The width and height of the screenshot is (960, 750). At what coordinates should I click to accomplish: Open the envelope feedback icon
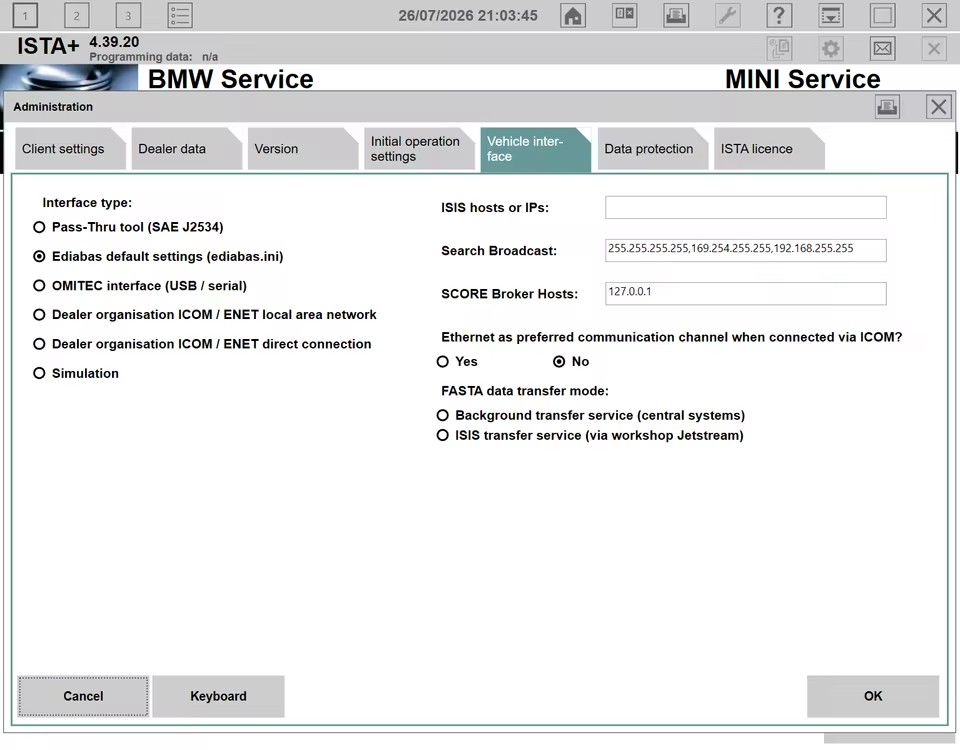[x=882, y=48]
